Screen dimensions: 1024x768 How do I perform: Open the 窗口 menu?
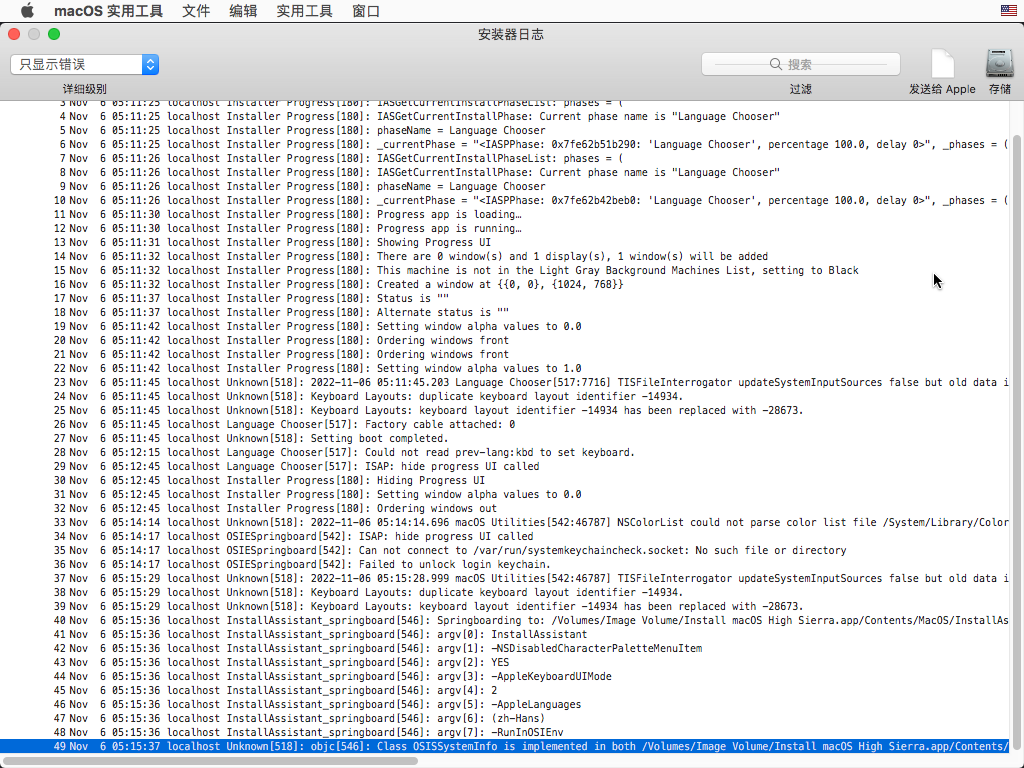366,11
